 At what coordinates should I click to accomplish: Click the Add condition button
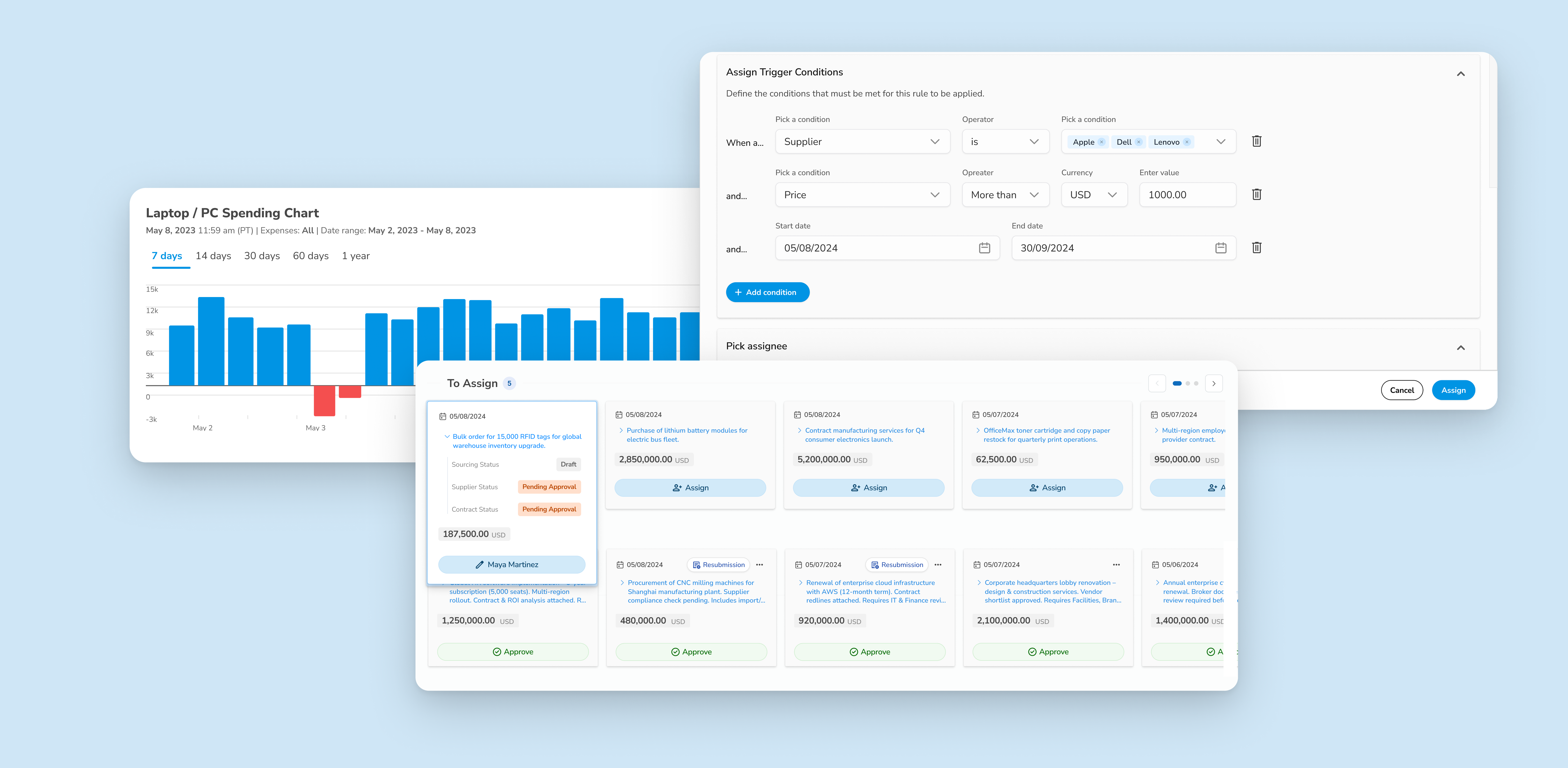(x=767, y=292)
